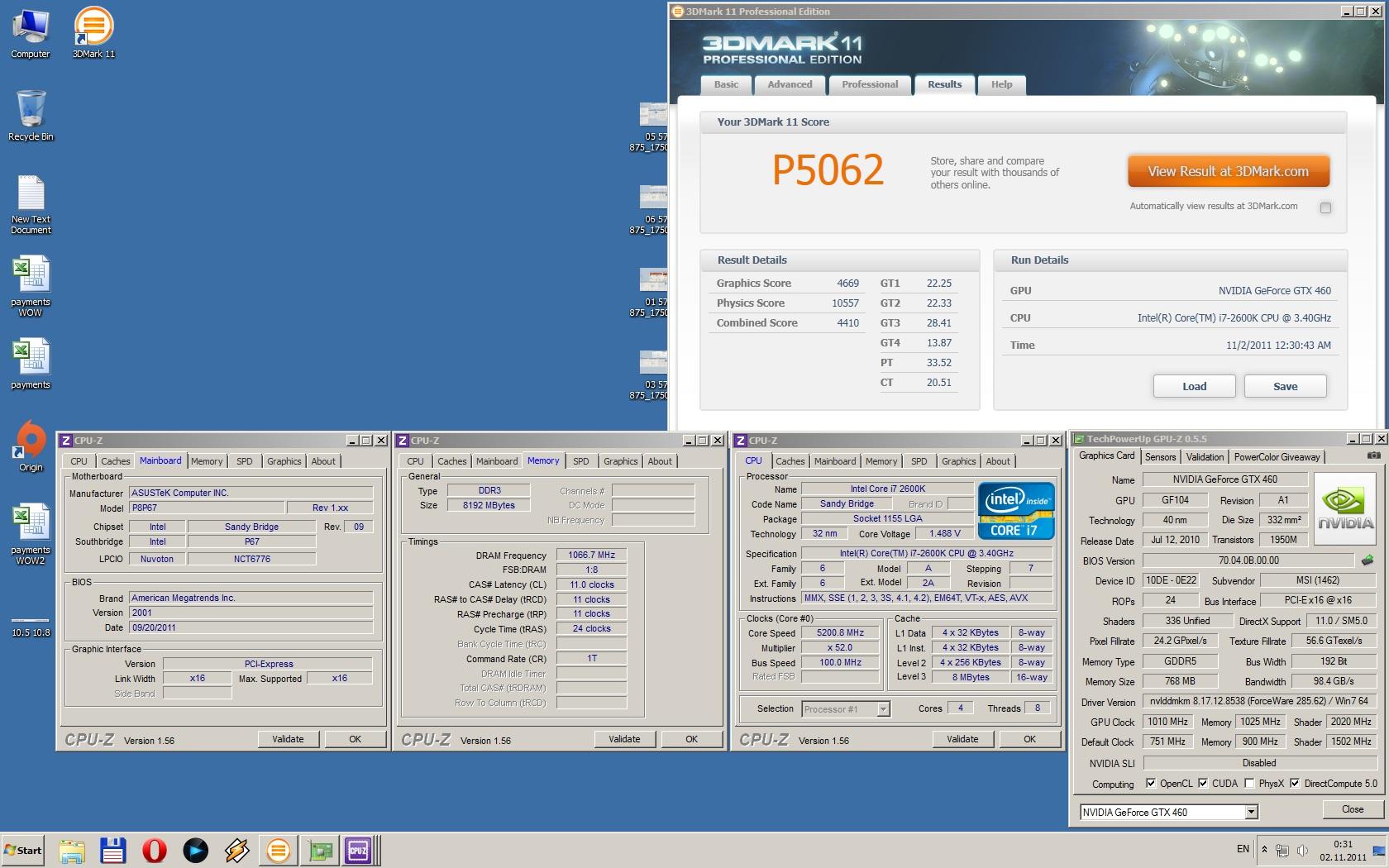This screenshot has width=1389, height=868.
Task: Open the Help tab in 3DMark 11
Action: tap(1001, 84)
